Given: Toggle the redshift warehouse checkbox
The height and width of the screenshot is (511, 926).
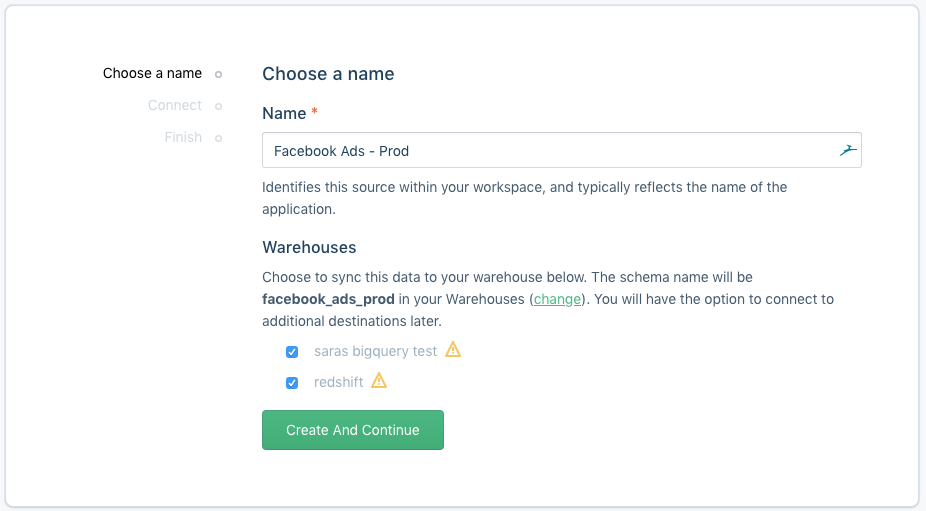Looking at the screenshot, I should pos(292,382).
